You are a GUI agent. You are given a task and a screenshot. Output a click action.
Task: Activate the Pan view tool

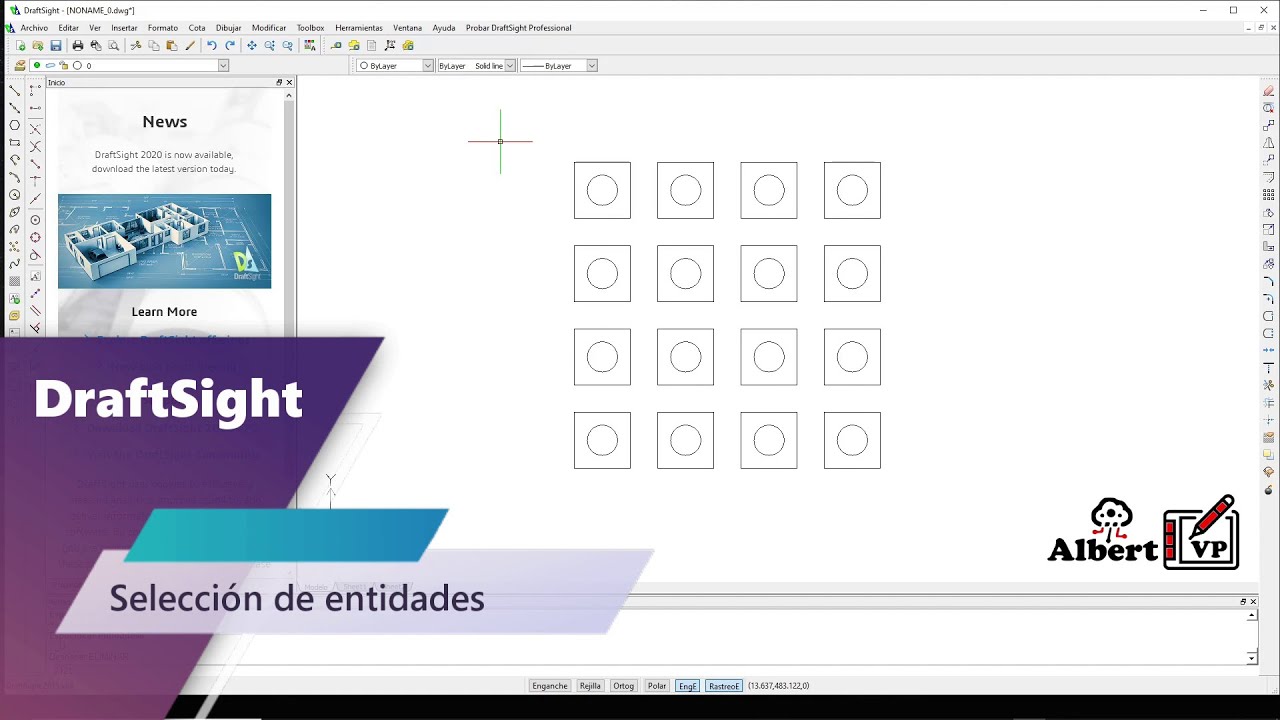coord(251,45)
